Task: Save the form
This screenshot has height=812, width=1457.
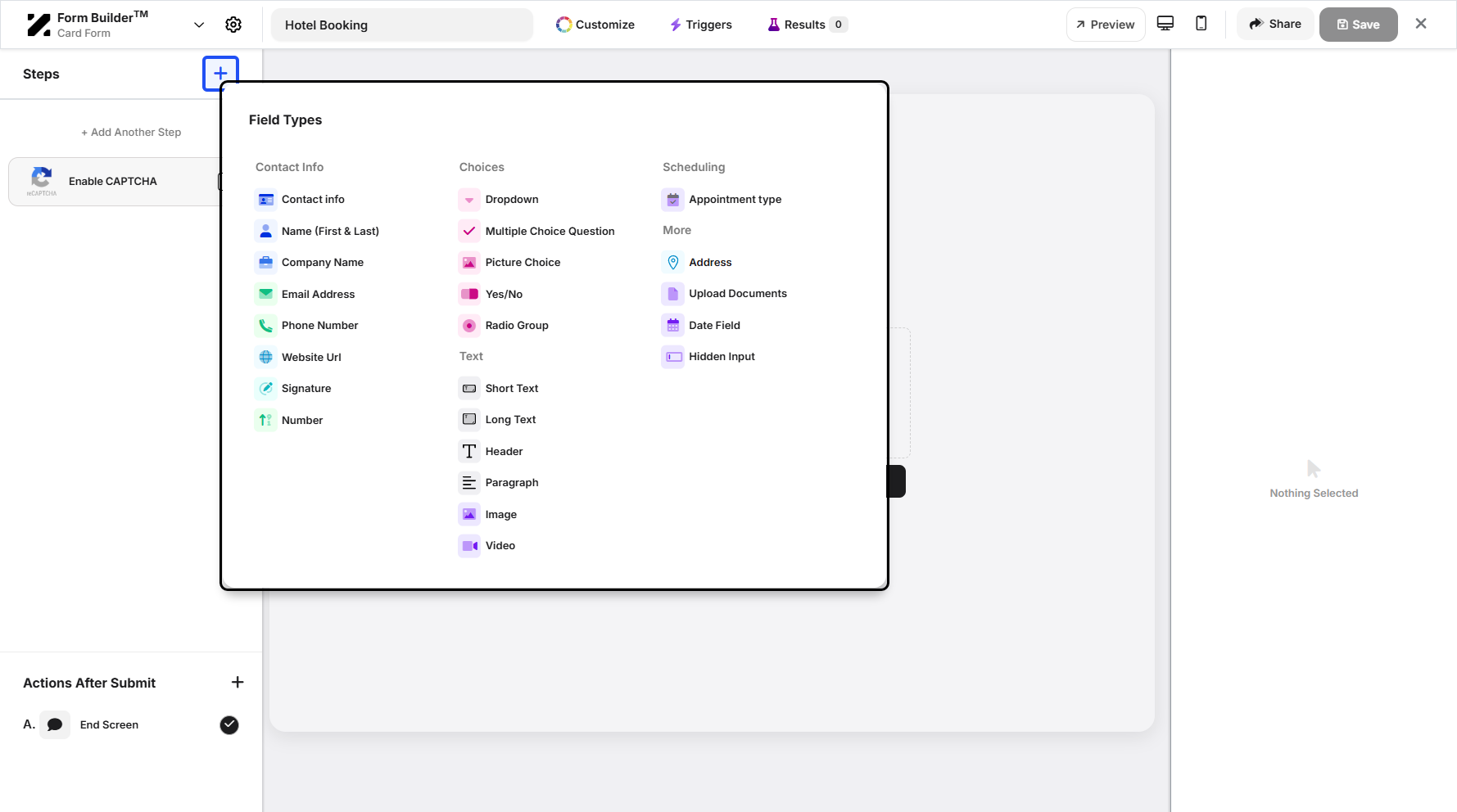Action: (1358, 25)
